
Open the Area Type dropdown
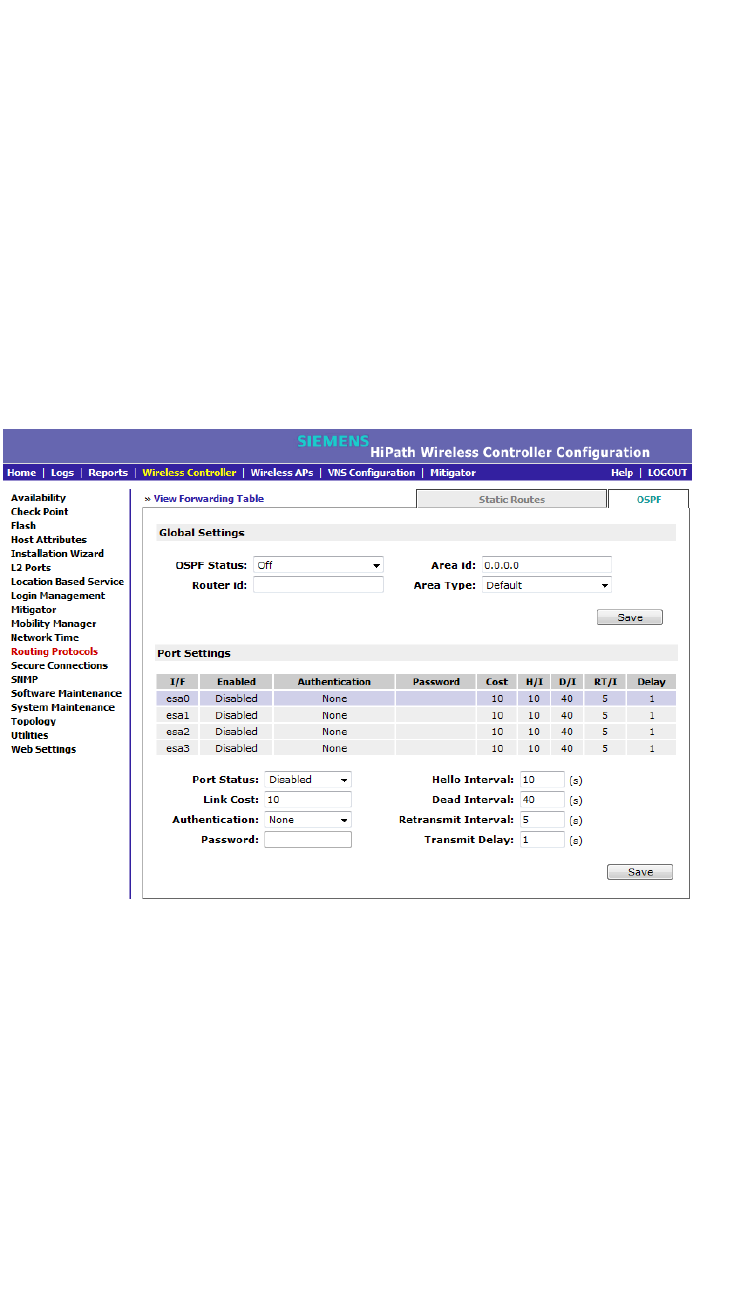point(547,585)
